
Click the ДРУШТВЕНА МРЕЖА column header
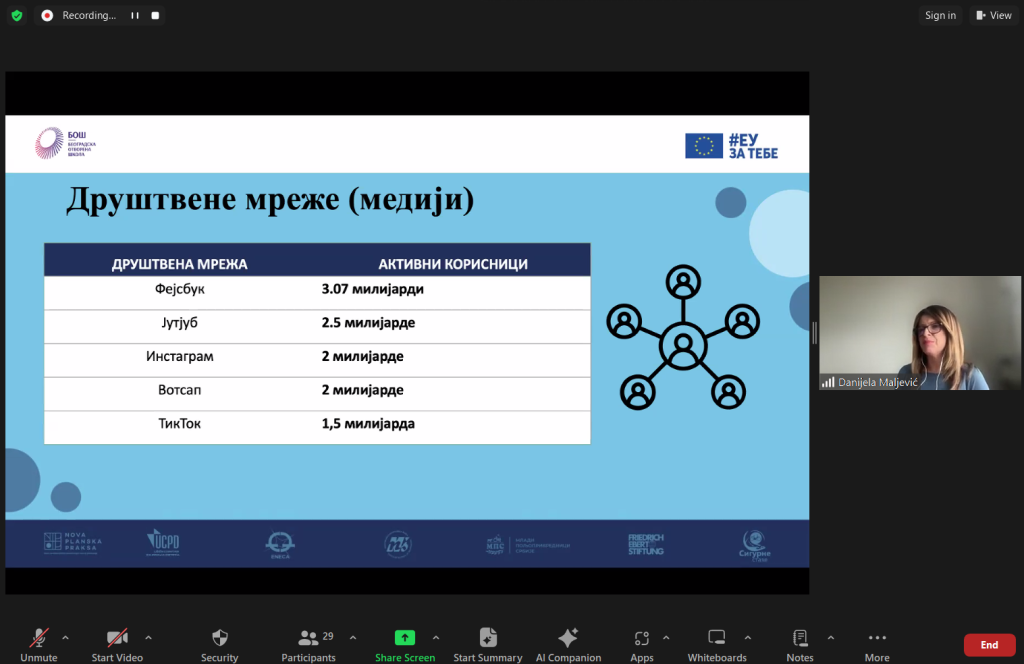click(180, 264)
